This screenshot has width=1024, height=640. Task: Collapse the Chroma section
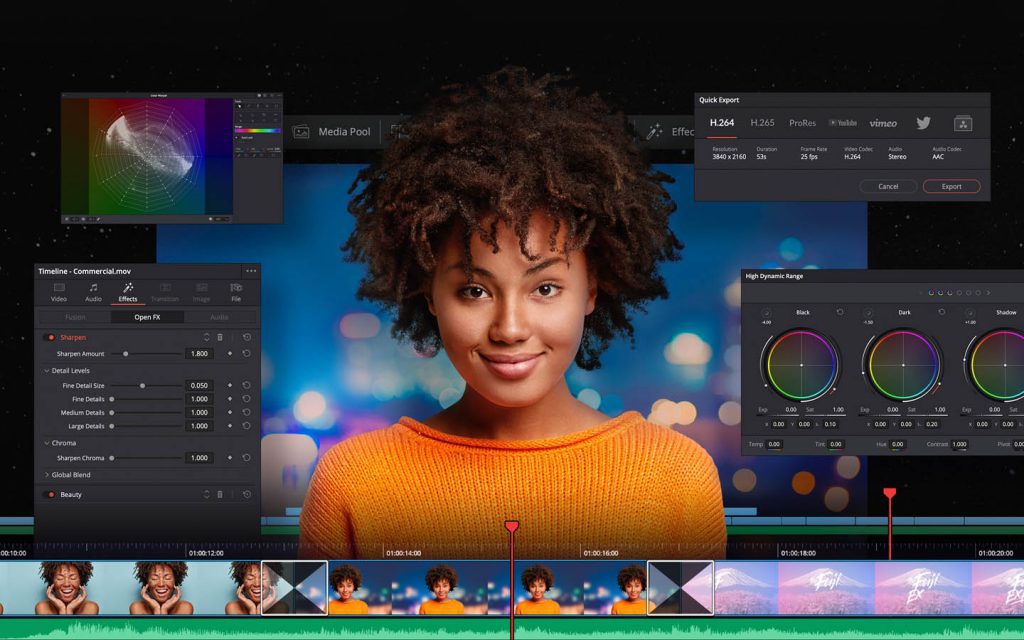coord(47,443)
